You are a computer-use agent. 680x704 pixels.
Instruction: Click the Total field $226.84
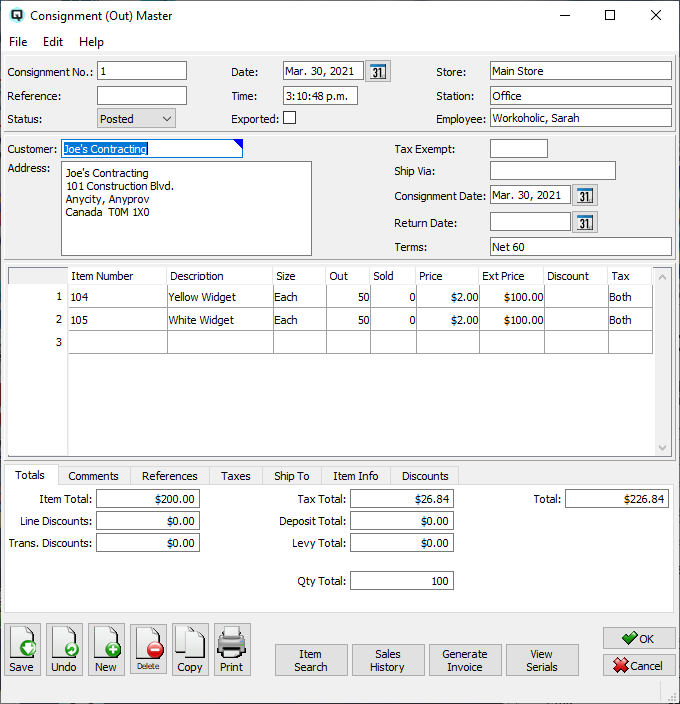[617, 499]
